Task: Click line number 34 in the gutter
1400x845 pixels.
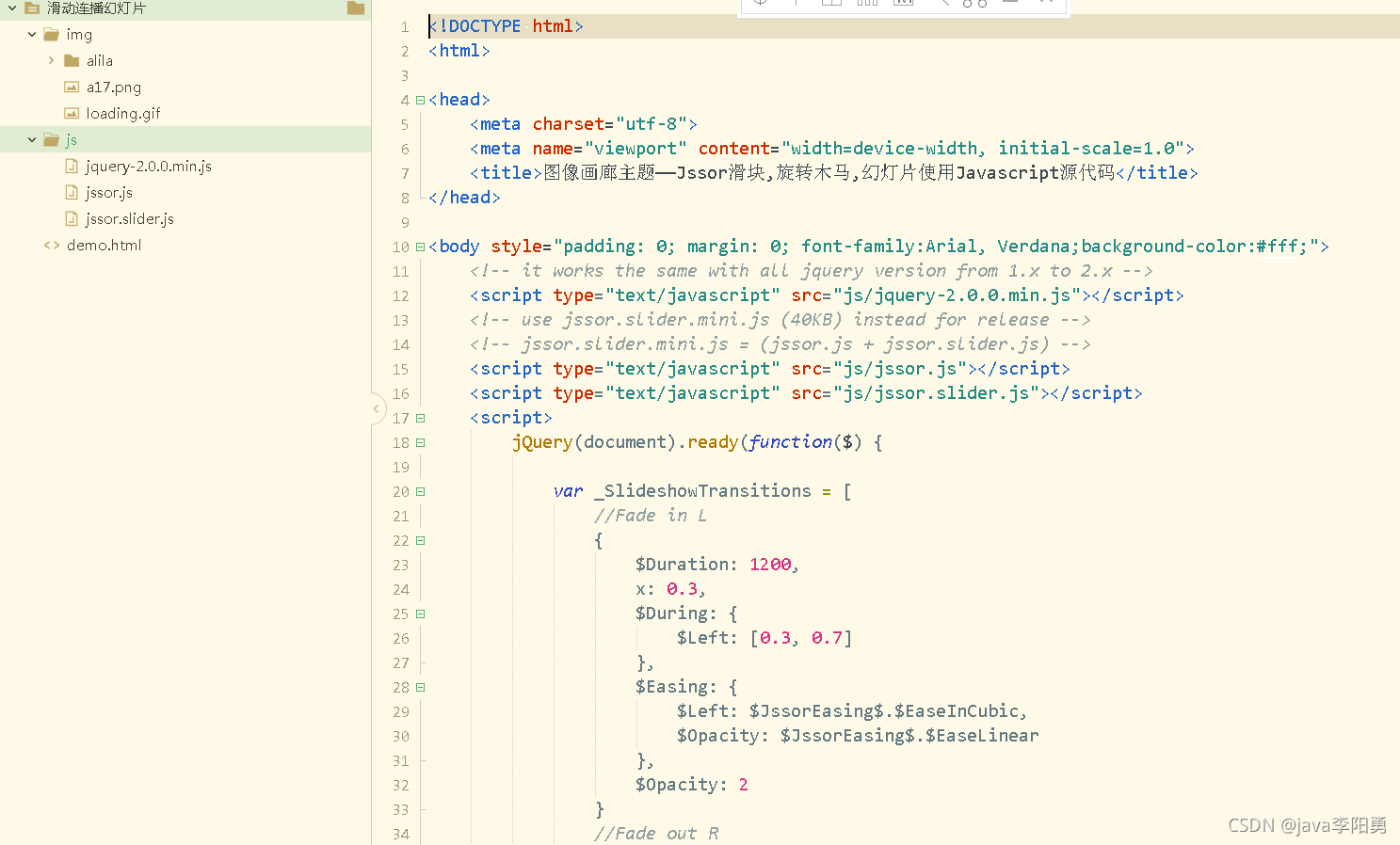Action: (401, 834)
